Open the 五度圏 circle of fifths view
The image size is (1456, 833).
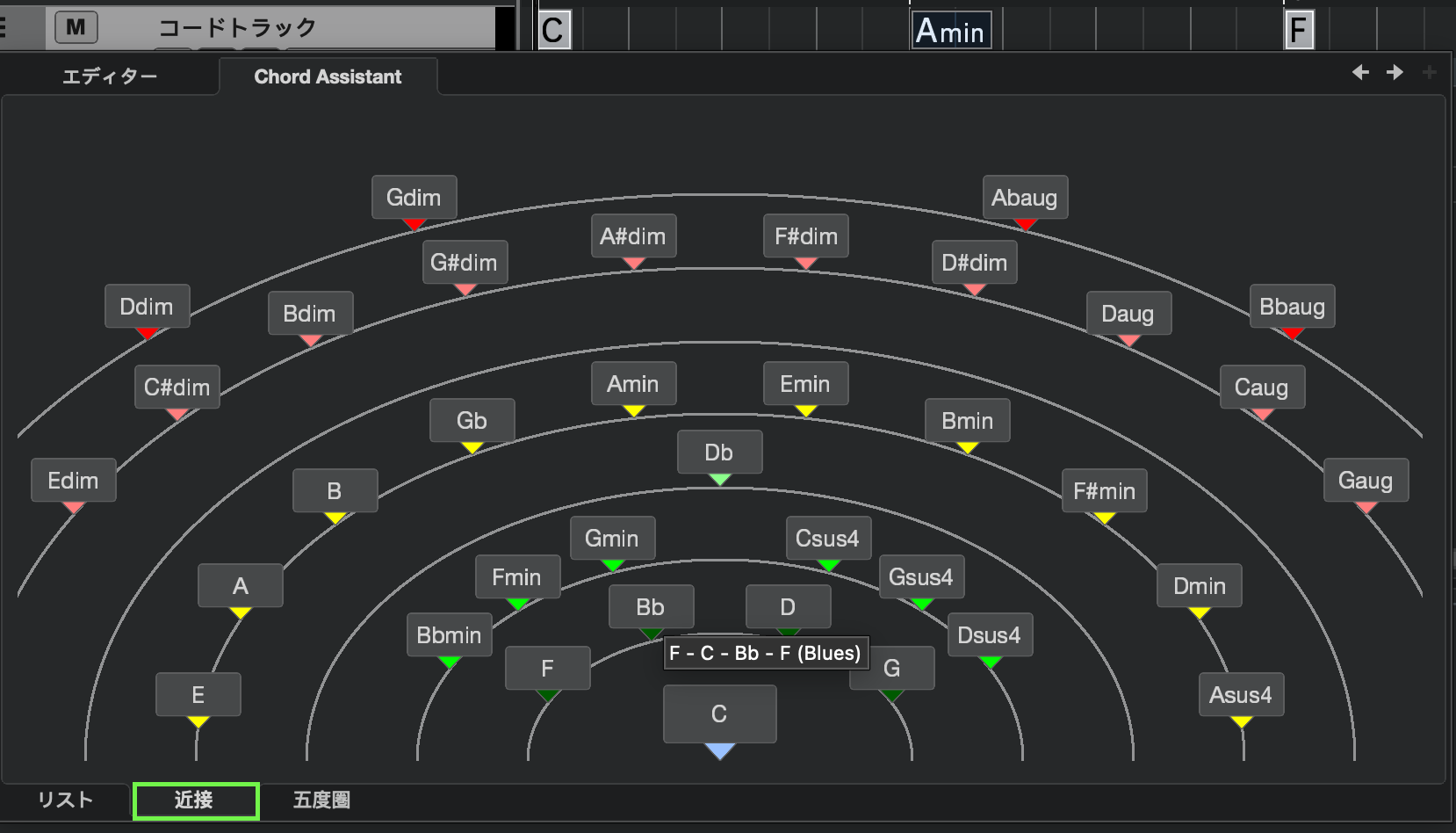(321, 800)
